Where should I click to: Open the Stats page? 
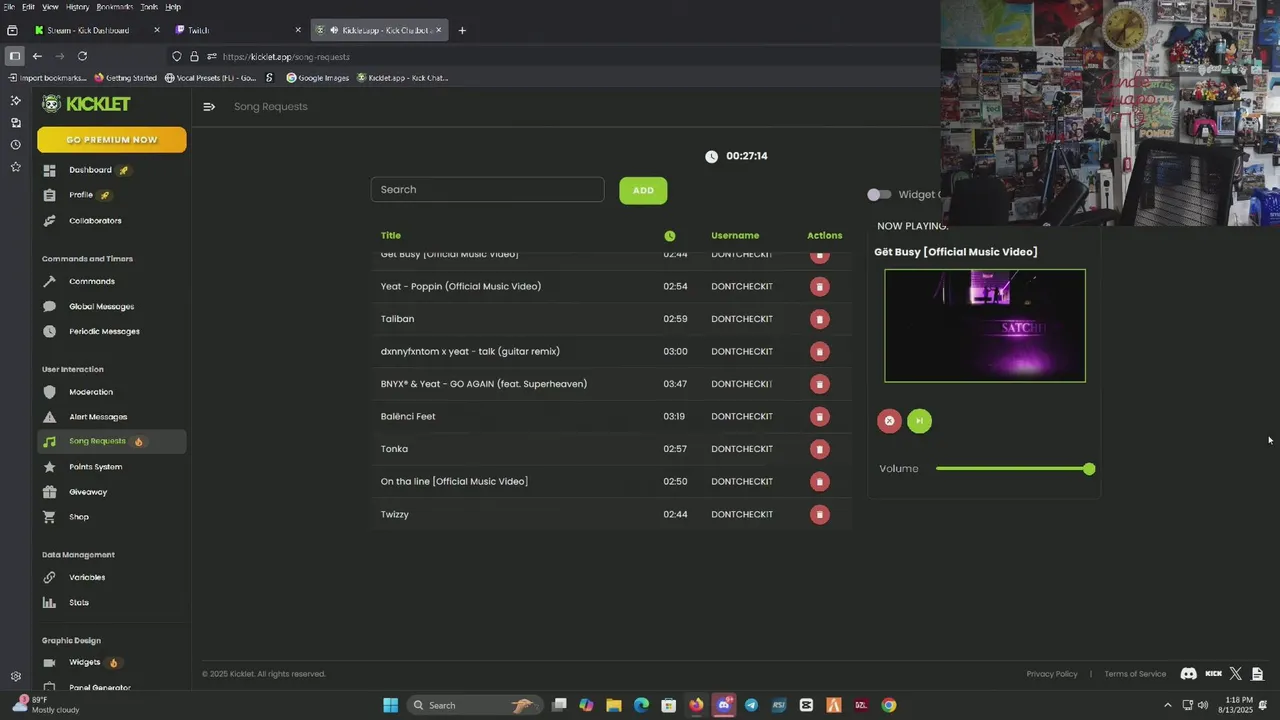tap(112, 603)
